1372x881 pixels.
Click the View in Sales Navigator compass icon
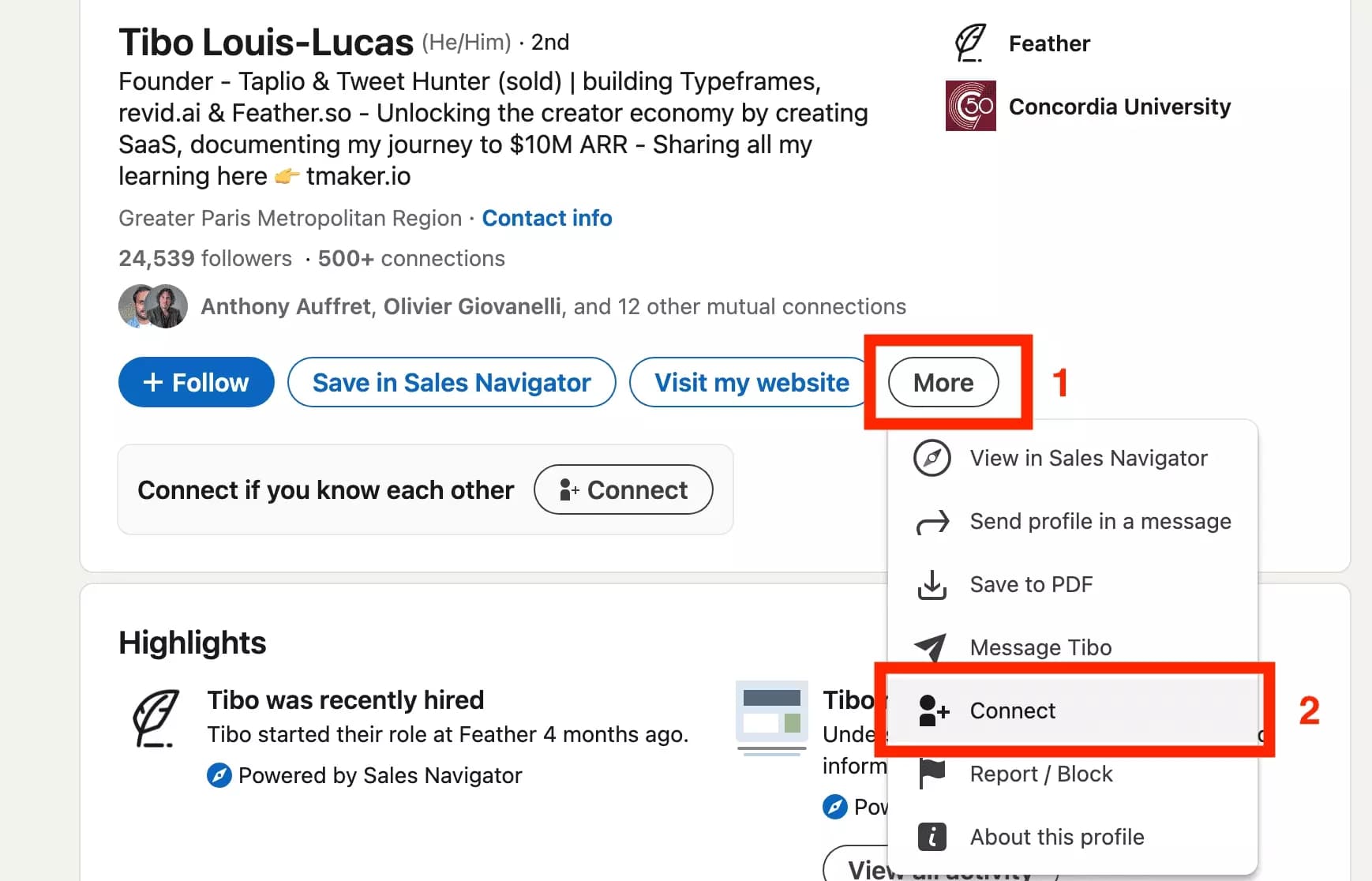click(x=932, y=458)
